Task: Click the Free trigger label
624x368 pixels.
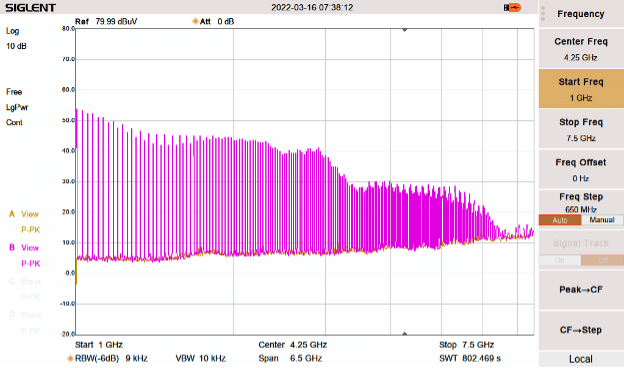Action: (14, 92)
